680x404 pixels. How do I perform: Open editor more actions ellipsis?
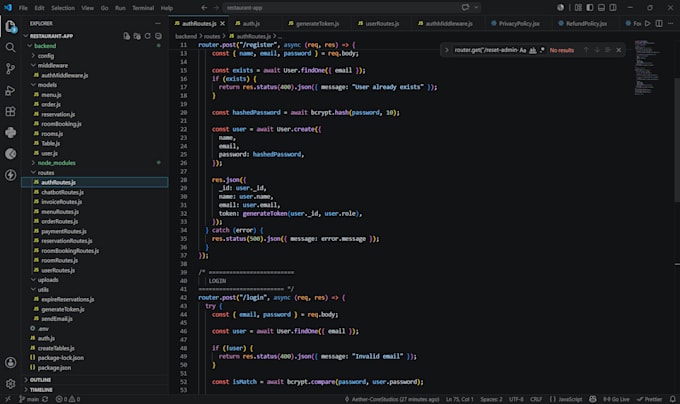pyautogui.click(x=670, y=23)
